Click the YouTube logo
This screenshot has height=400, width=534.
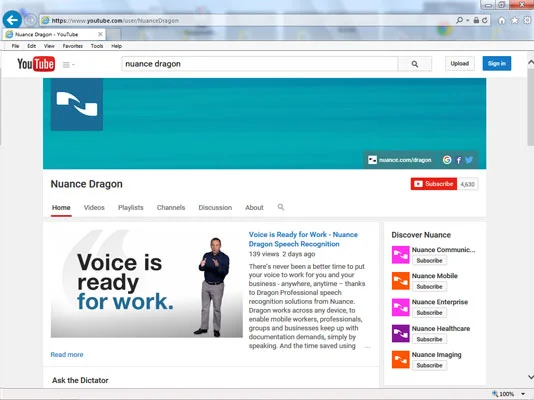pos(36,64)
